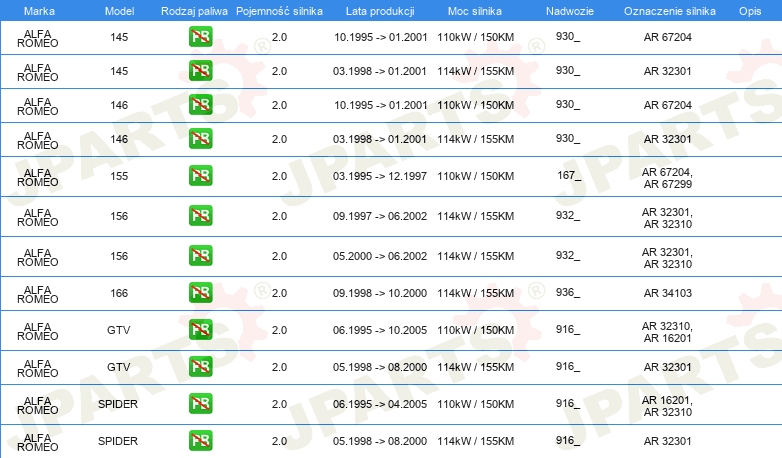Click GTV model cell in AR 32301 row

coord(119,367)
